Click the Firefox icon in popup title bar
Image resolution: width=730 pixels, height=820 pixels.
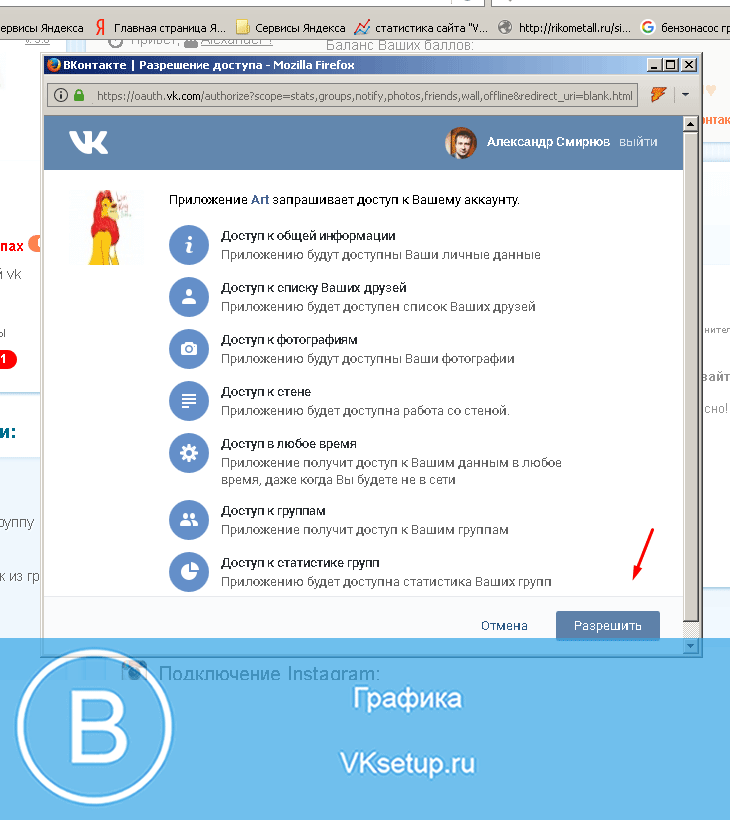(x=53, y=65)
